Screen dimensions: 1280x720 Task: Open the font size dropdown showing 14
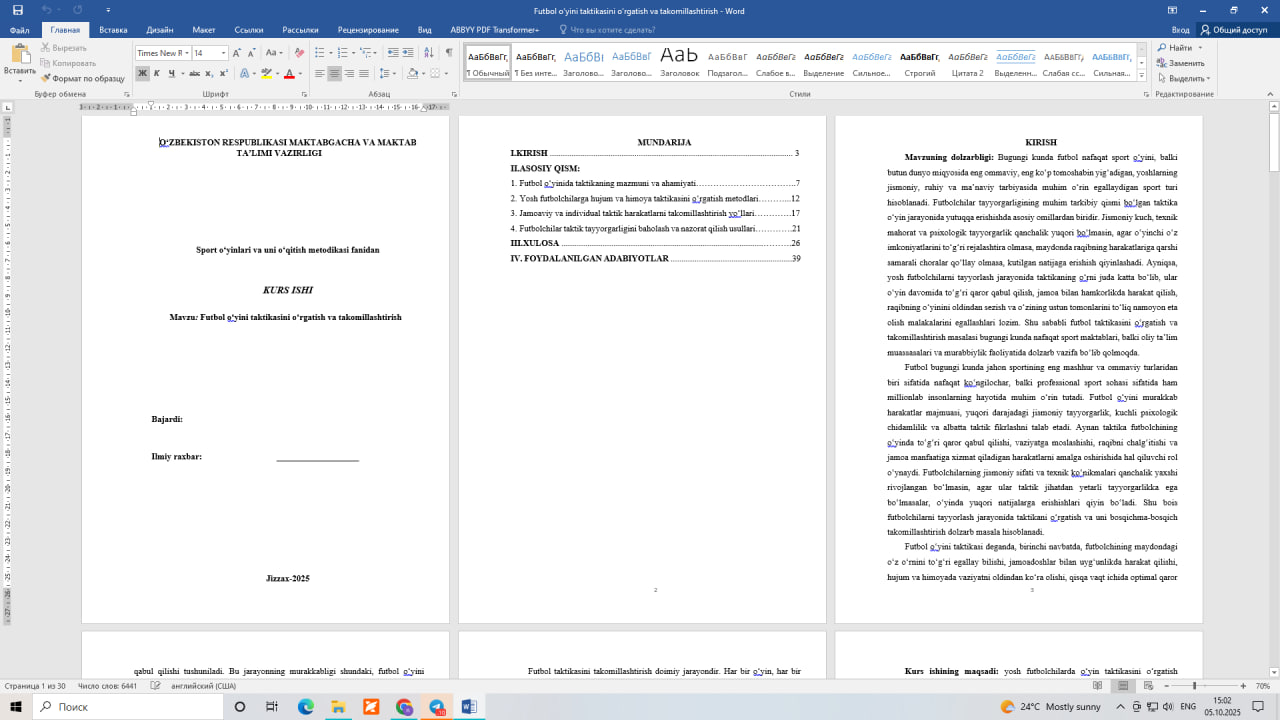pyautogui.click(x=224, y=53)
